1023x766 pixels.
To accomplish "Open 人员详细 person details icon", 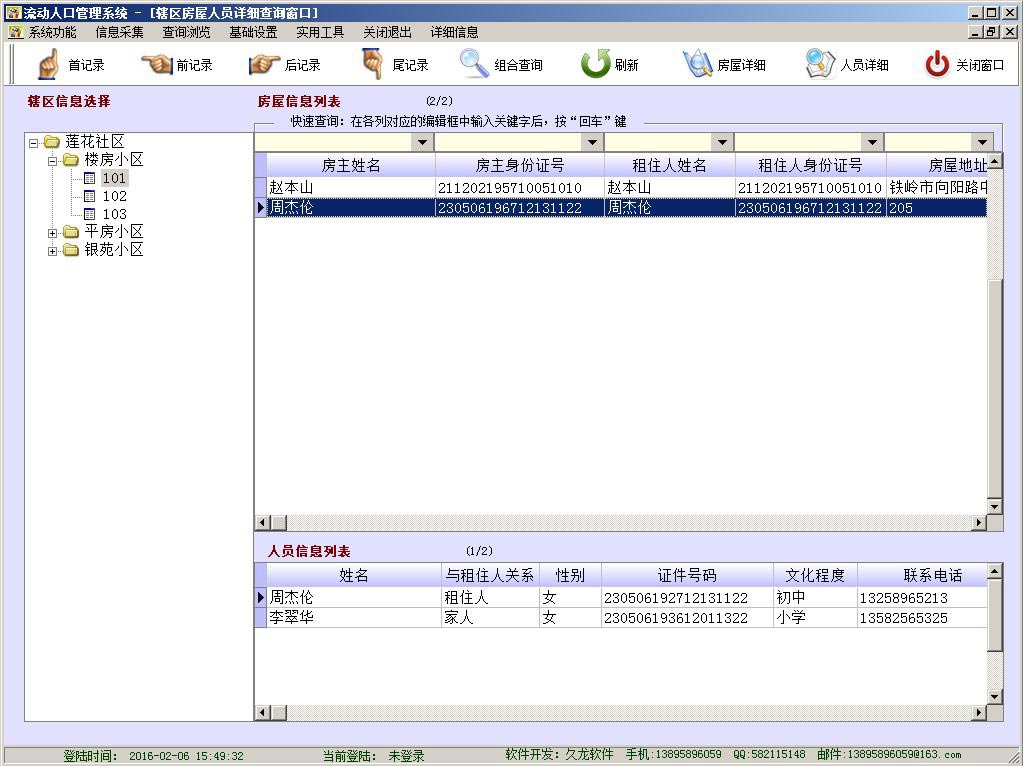I will coord(820,65).
